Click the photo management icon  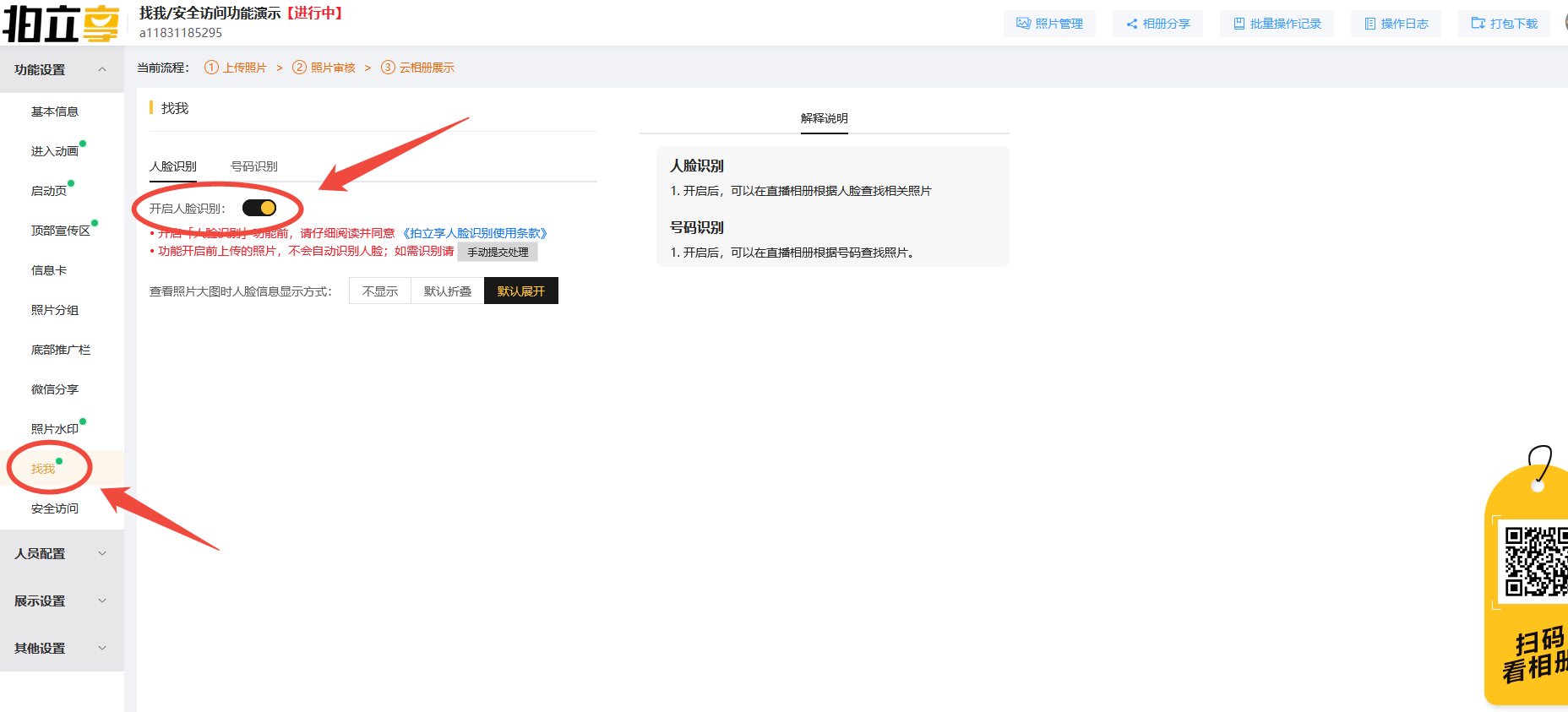pos(1023,24)
